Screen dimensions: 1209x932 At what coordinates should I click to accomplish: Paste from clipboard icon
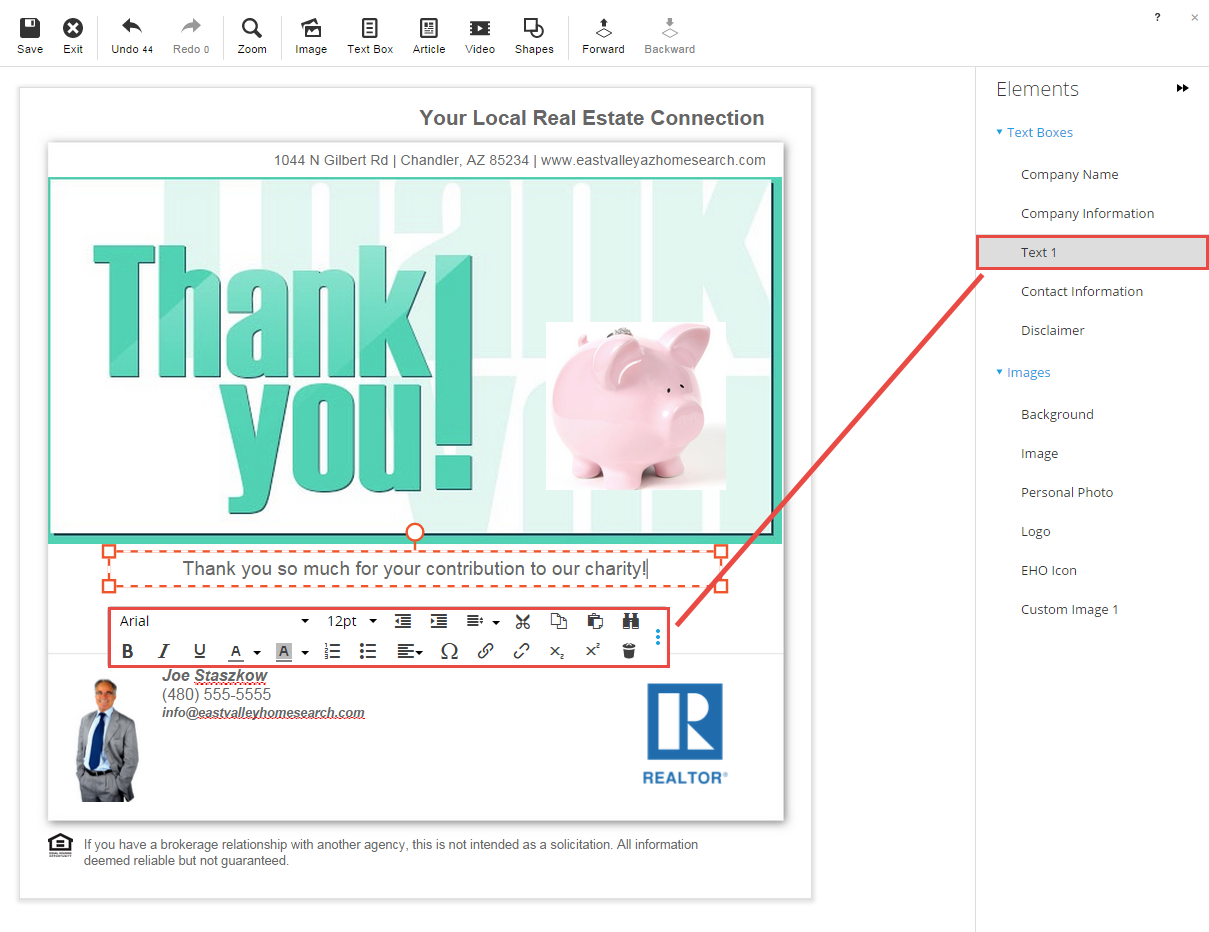click(x=594, y=621)
